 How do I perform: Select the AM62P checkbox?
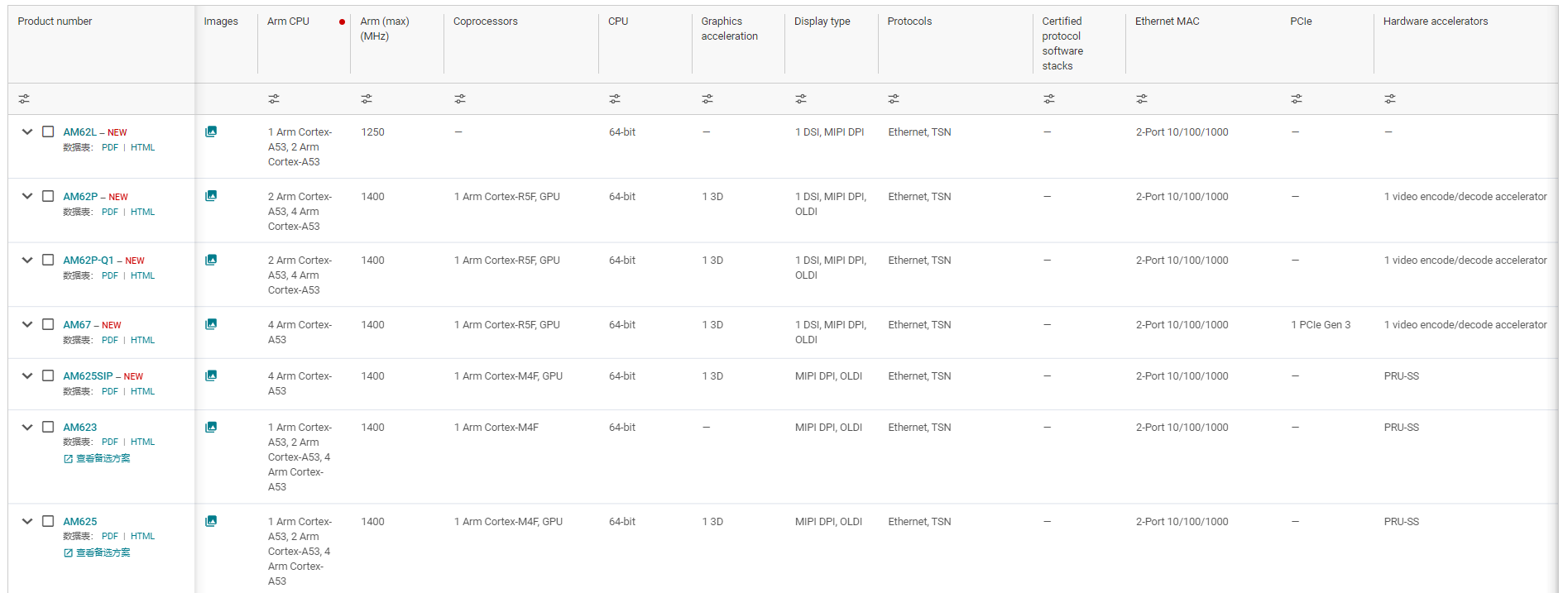click(48, 196)
